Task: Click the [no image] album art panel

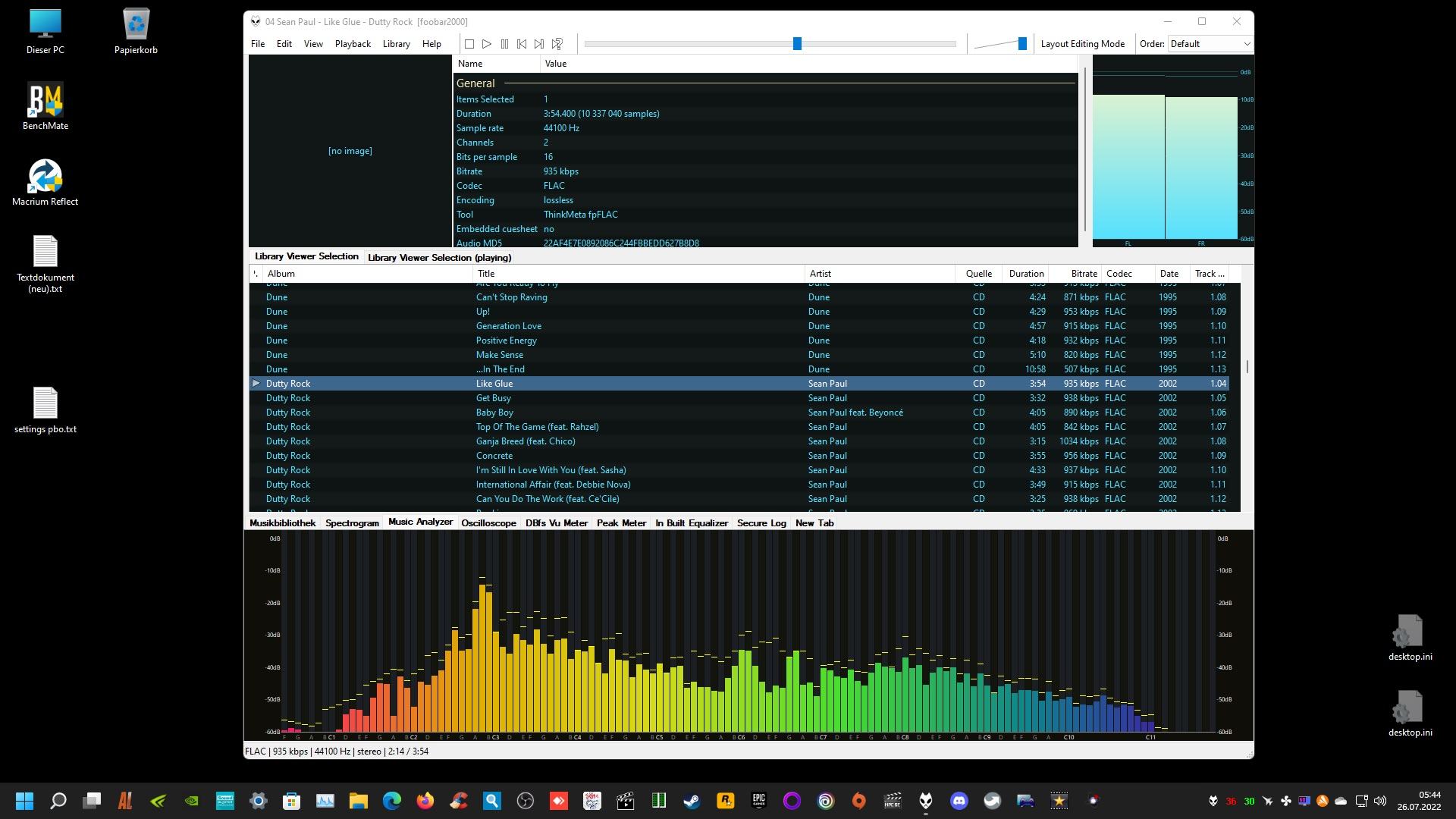Action: (350, 151)
